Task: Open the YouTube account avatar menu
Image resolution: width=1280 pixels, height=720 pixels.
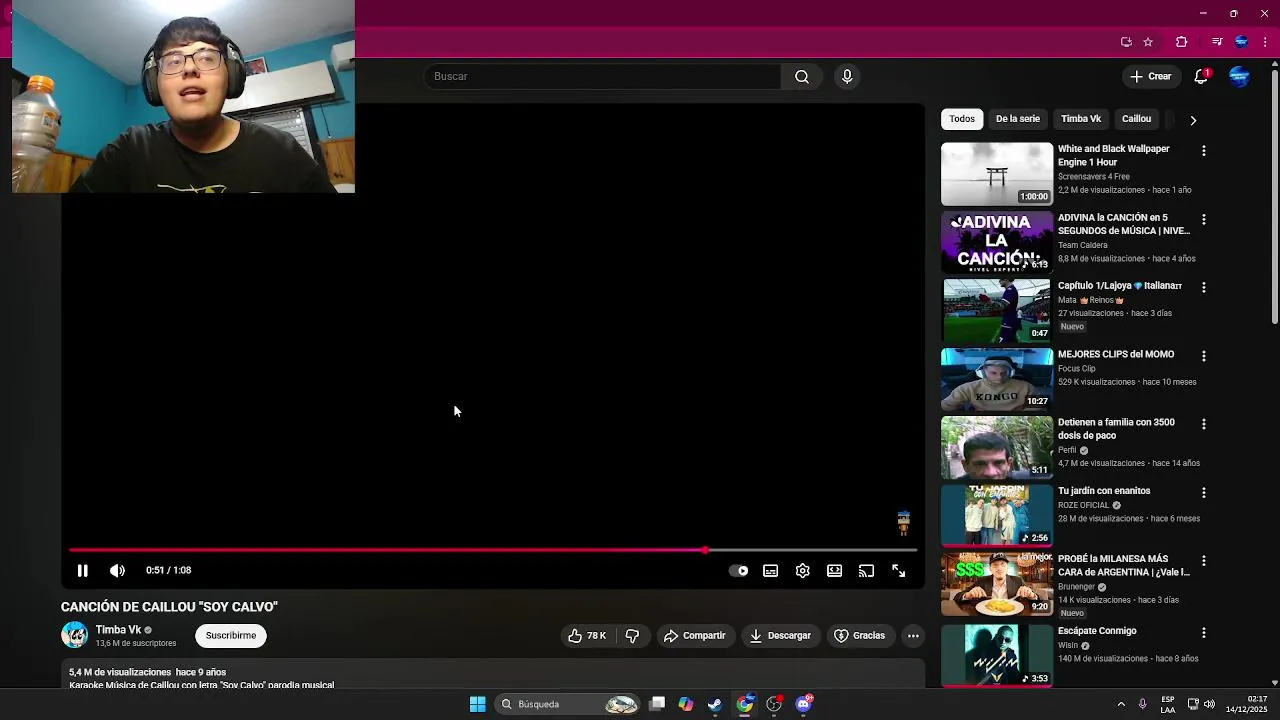Action: pos(1239,76)
